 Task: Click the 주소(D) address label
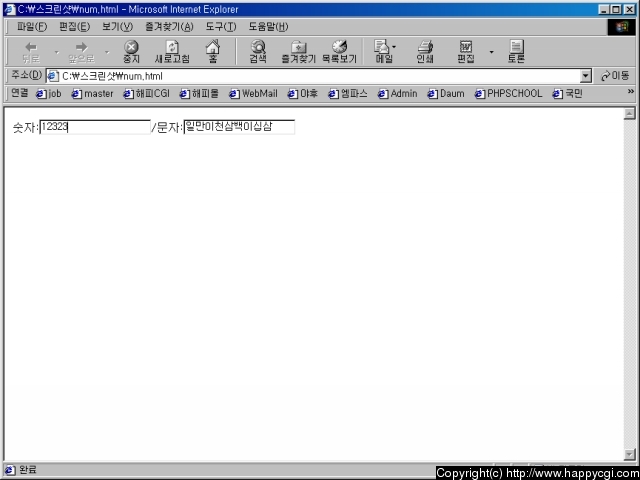(x=26, y=75)
